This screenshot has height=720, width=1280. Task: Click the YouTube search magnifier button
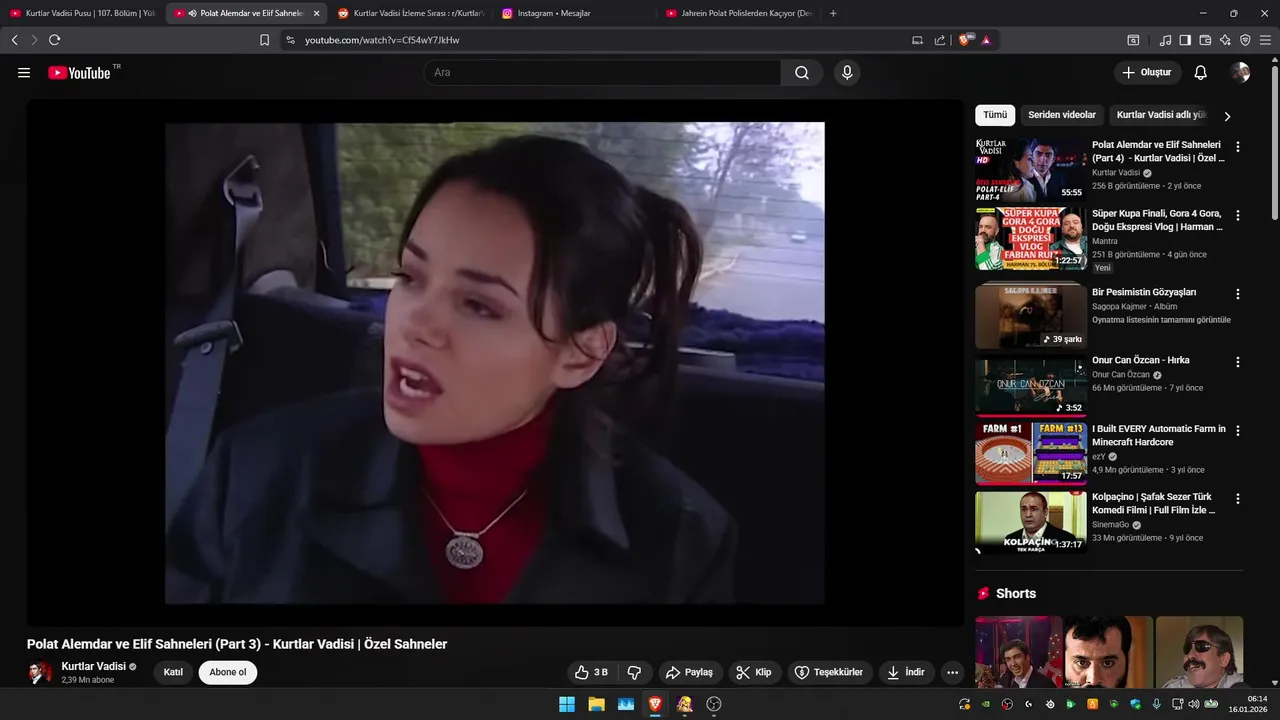[802, 73]
